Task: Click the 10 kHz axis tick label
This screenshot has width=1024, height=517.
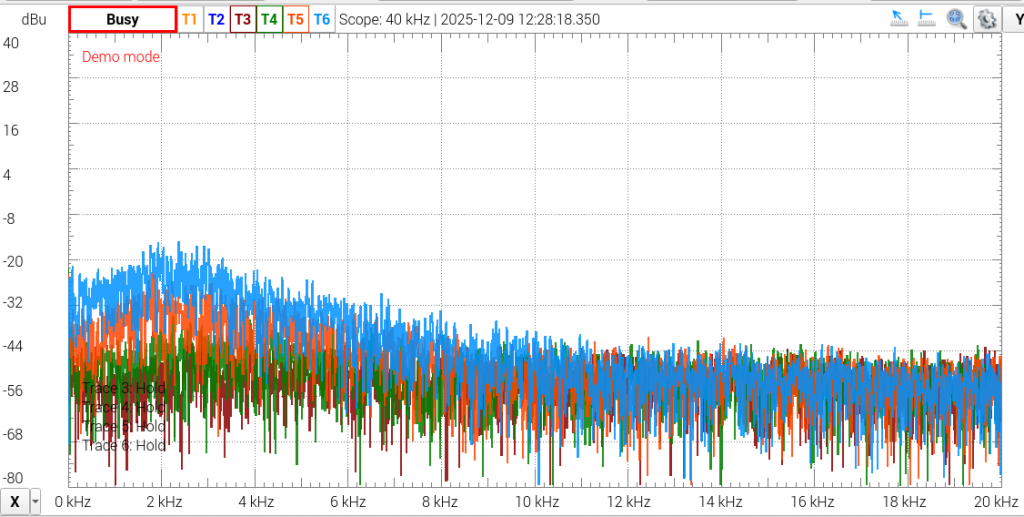Action: [x=536, y=502]
